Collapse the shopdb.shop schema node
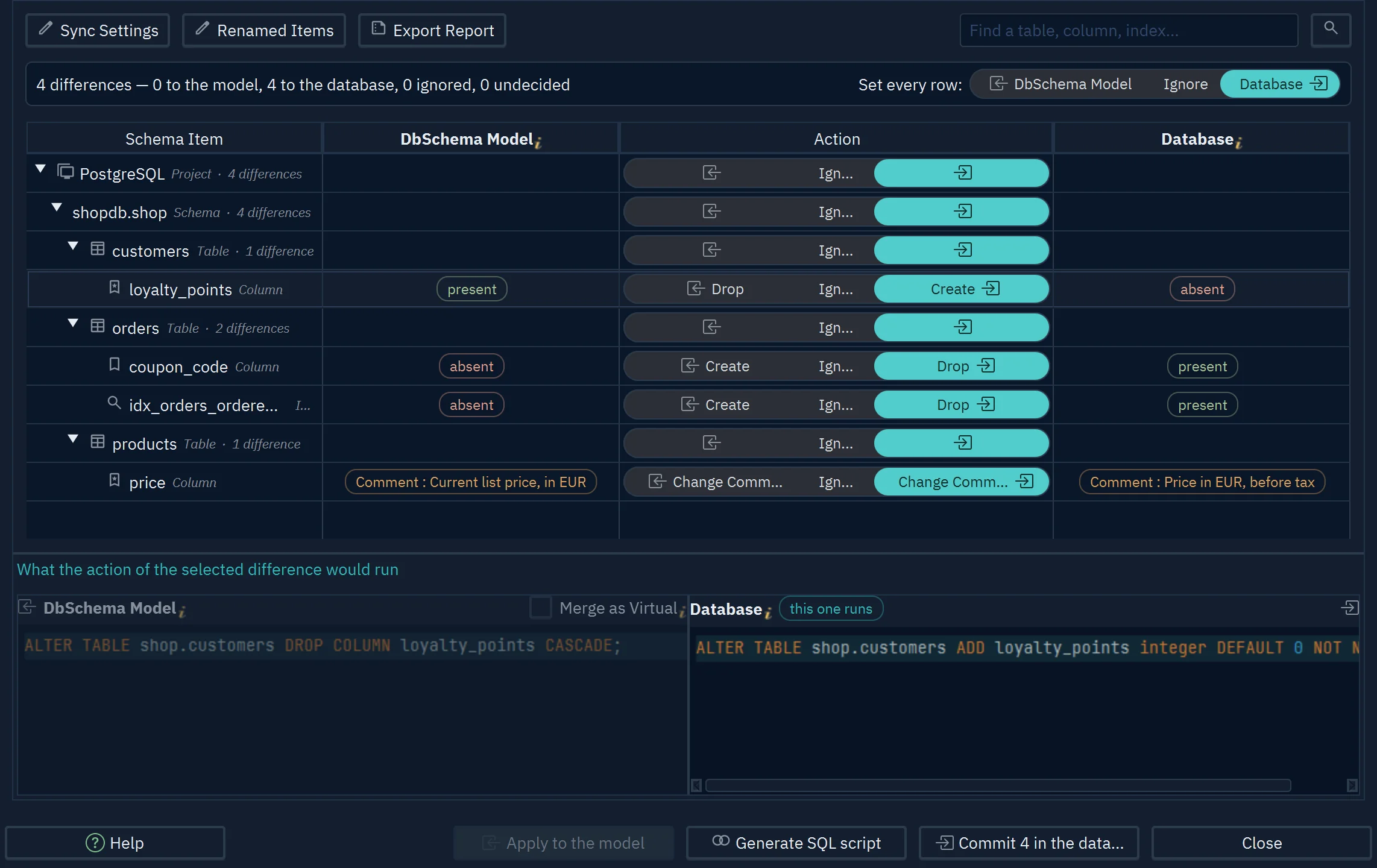The width and height of the screenshot is (1377, 868). [57, 207]
